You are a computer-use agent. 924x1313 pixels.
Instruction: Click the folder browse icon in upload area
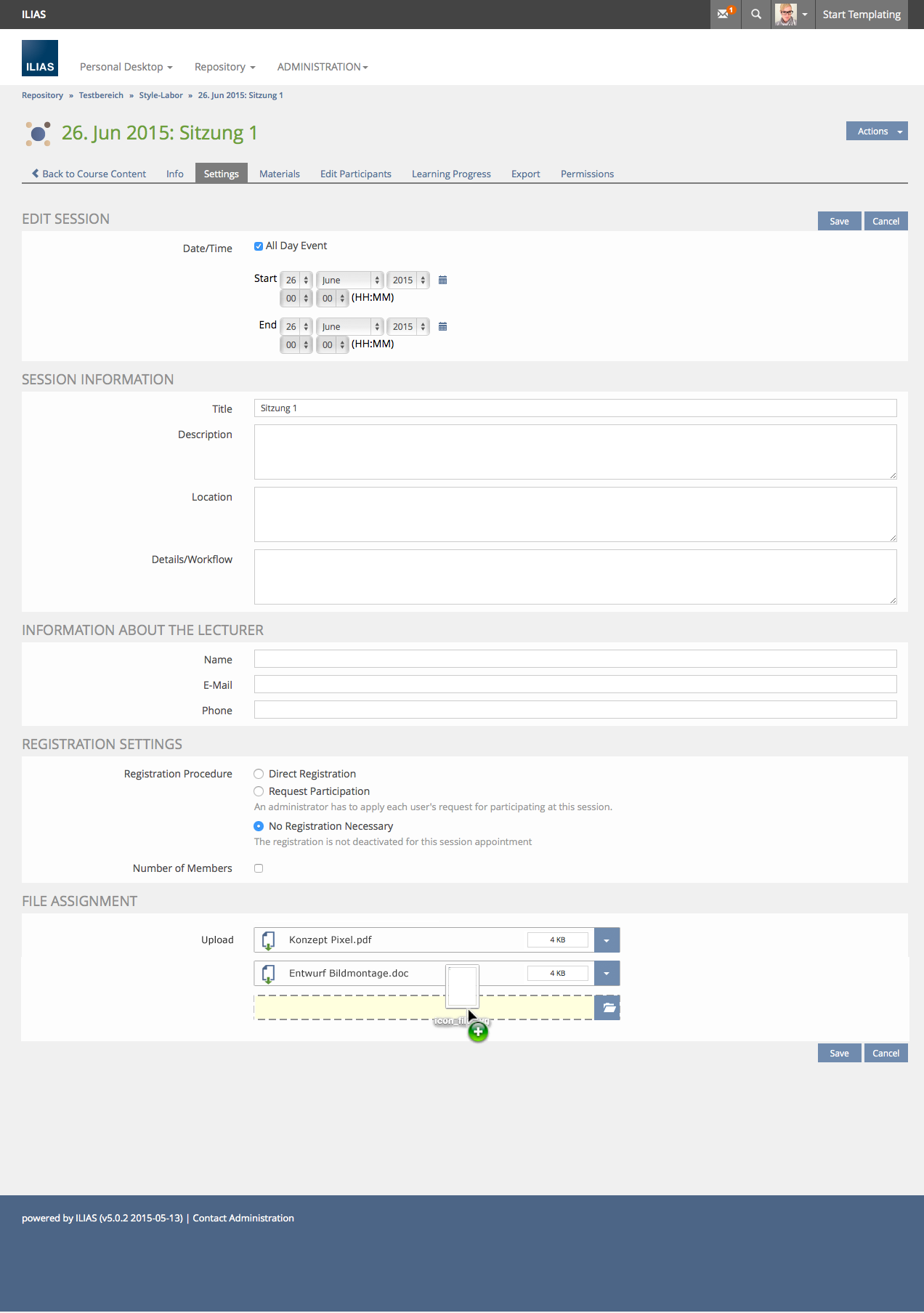coord(608,1008)
